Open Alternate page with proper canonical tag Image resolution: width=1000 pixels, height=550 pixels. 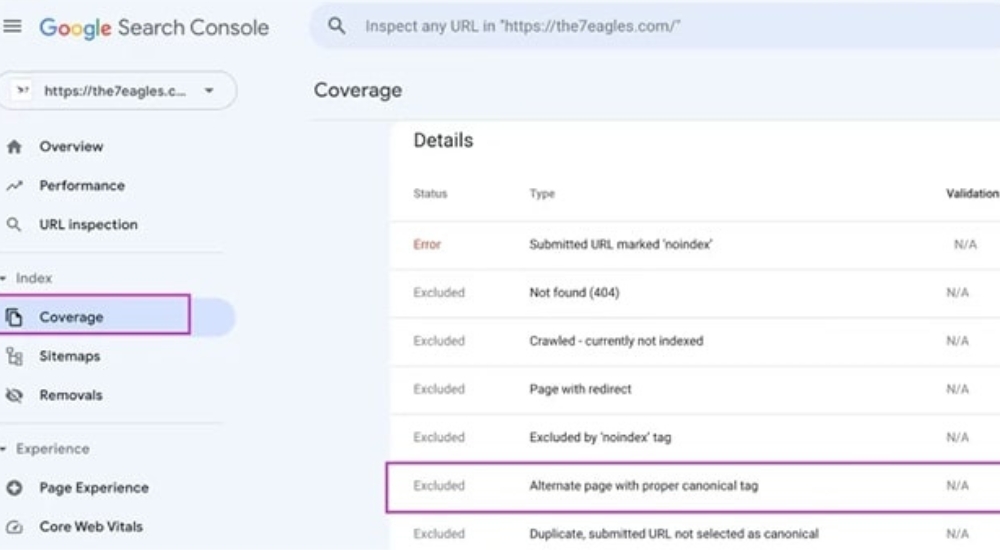[x=643, y=486]
